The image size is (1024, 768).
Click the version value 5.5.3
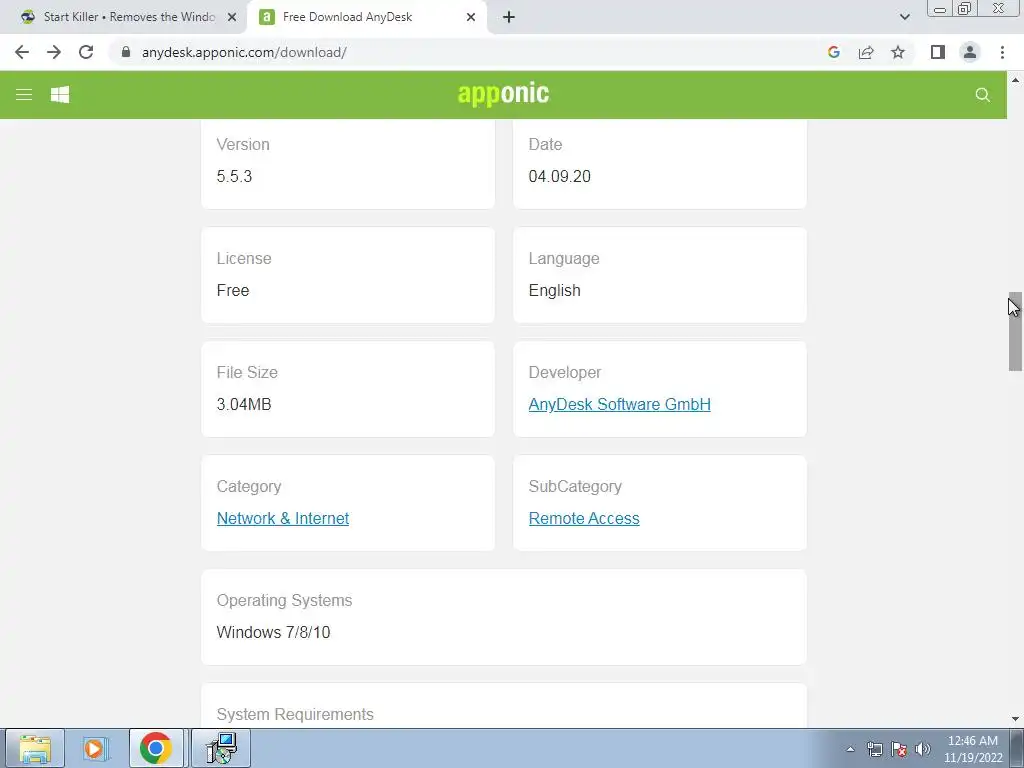click(234, 176)
